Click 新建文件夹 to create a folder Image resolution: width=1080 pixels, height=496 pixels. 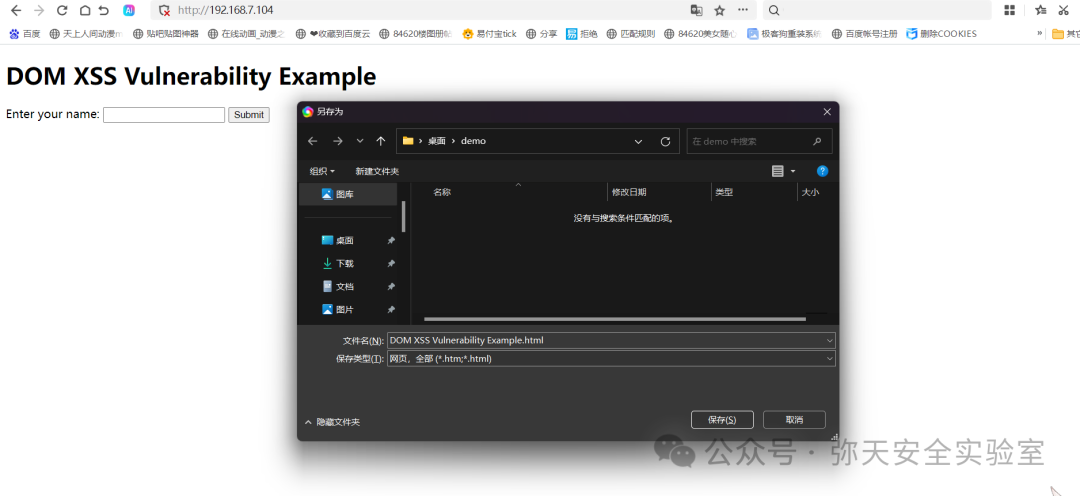pyautogui.click(x=377, y=172)
